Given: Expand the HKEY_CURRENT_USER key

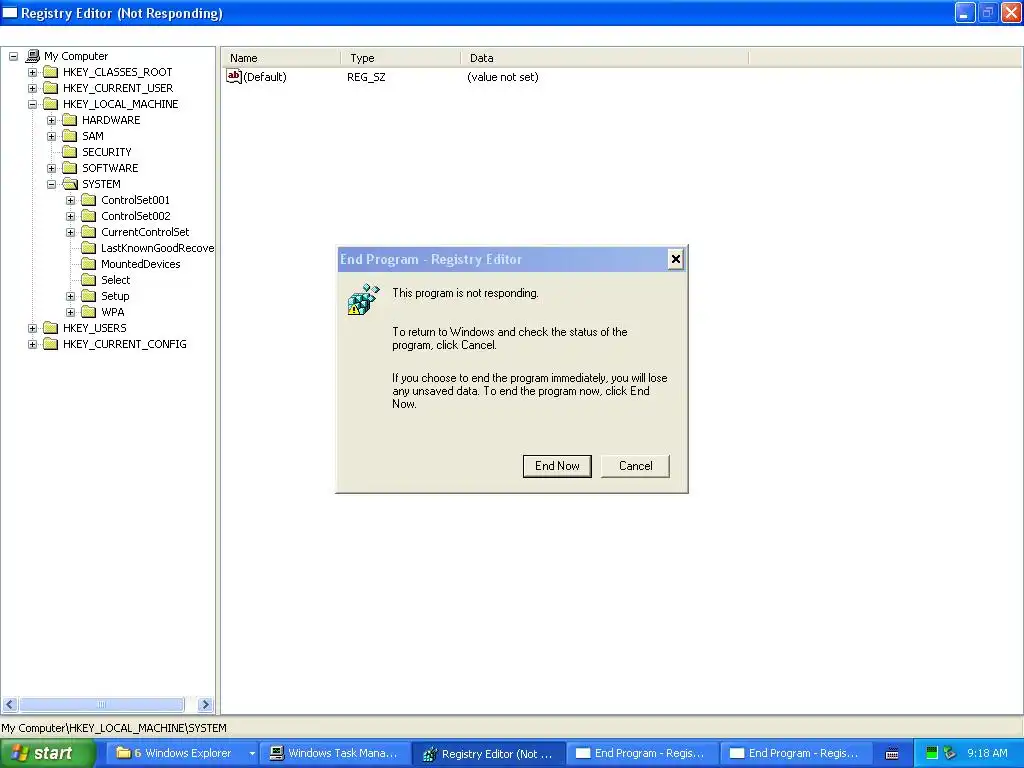Looking at the screenshot, I should tap(32, 88).
